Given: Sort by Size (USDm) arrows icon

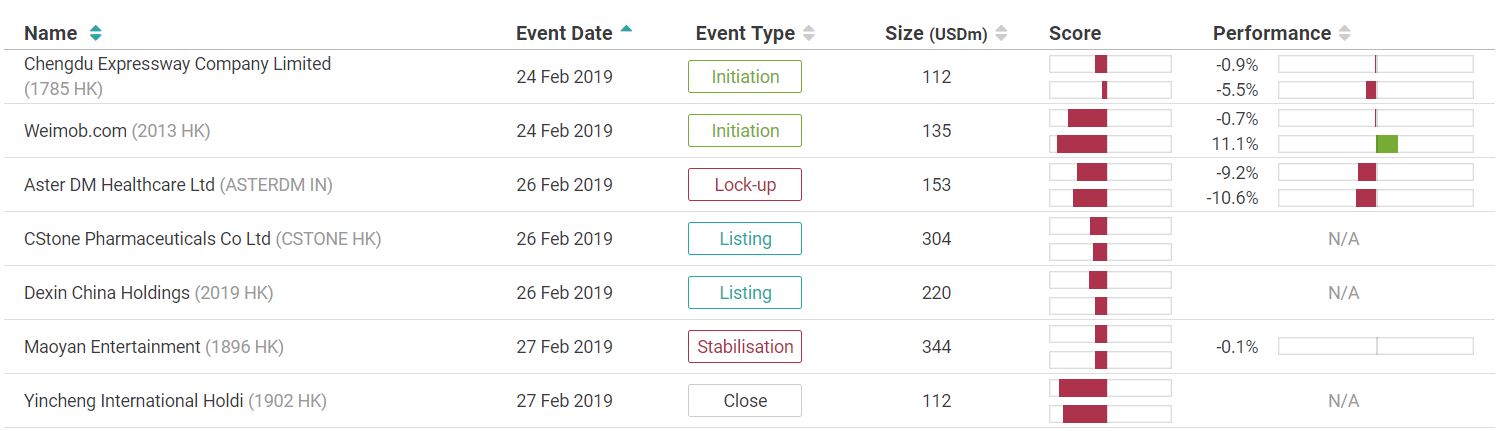Looking at the screenshot, I should (1001, 34).
